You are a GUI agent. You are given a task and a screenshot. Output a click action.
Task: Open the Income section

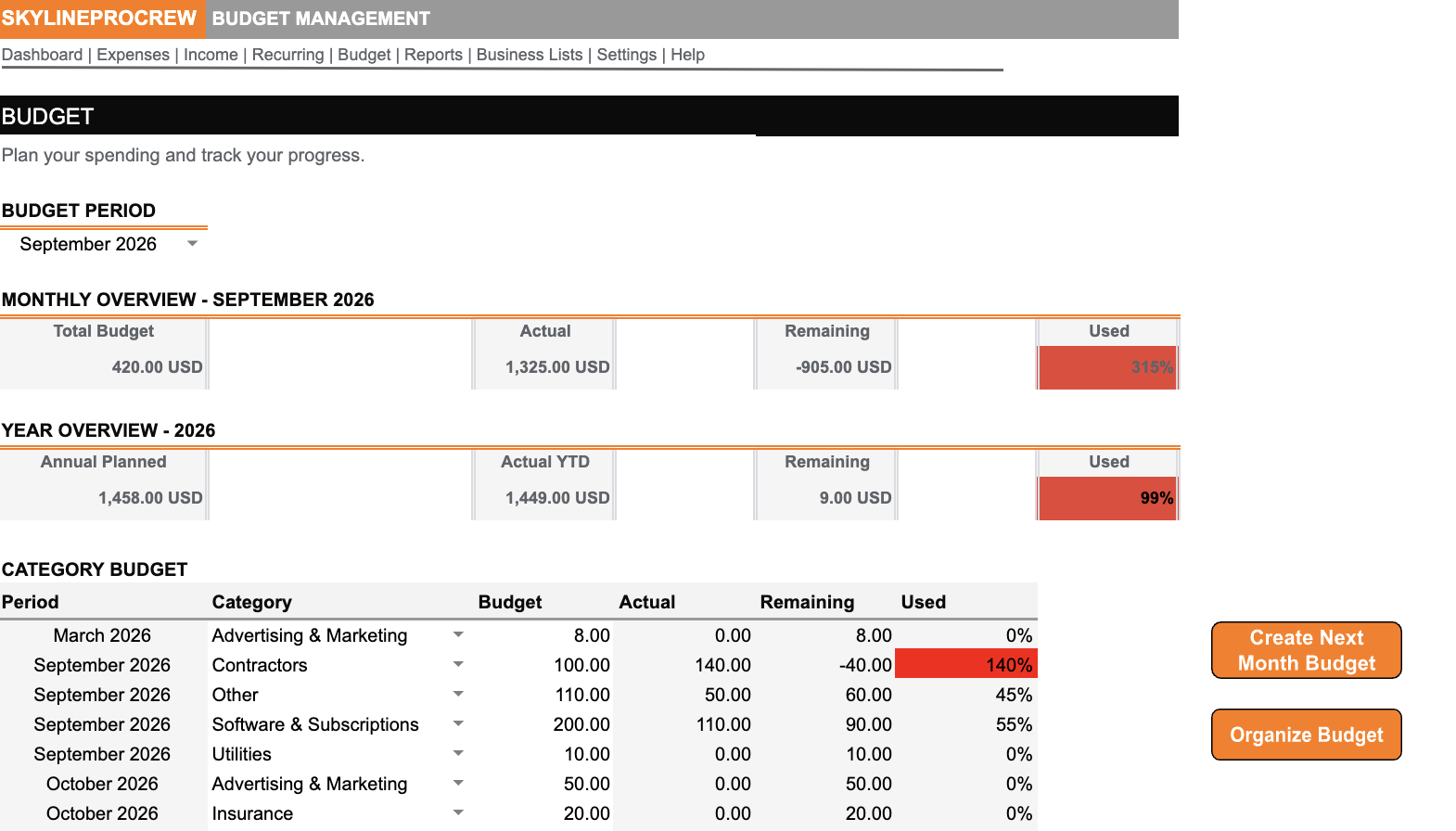211,55
